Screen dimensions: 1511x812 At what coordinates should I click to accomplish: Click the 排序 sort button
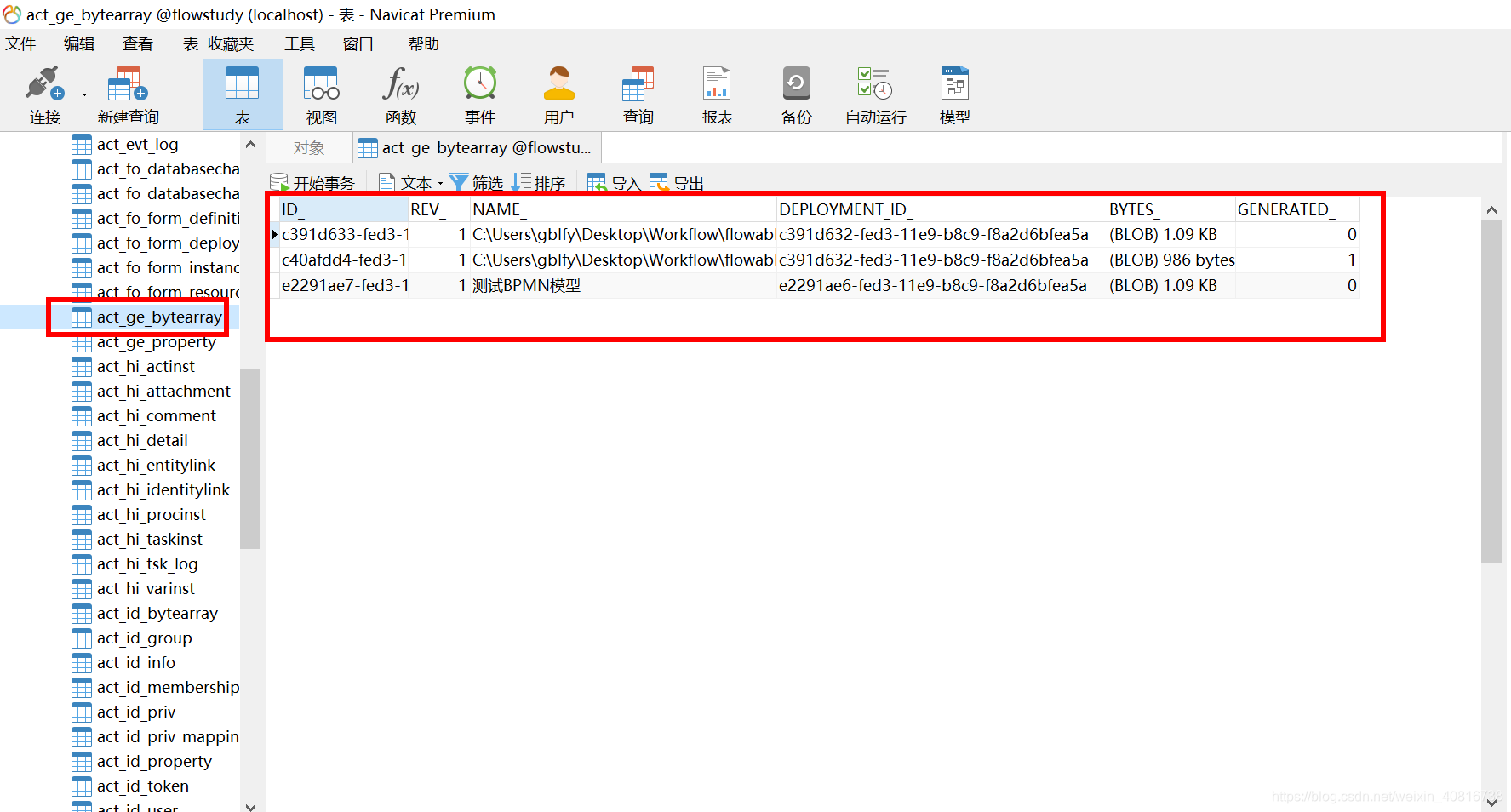pyautogui.click(x=539, y=183)
